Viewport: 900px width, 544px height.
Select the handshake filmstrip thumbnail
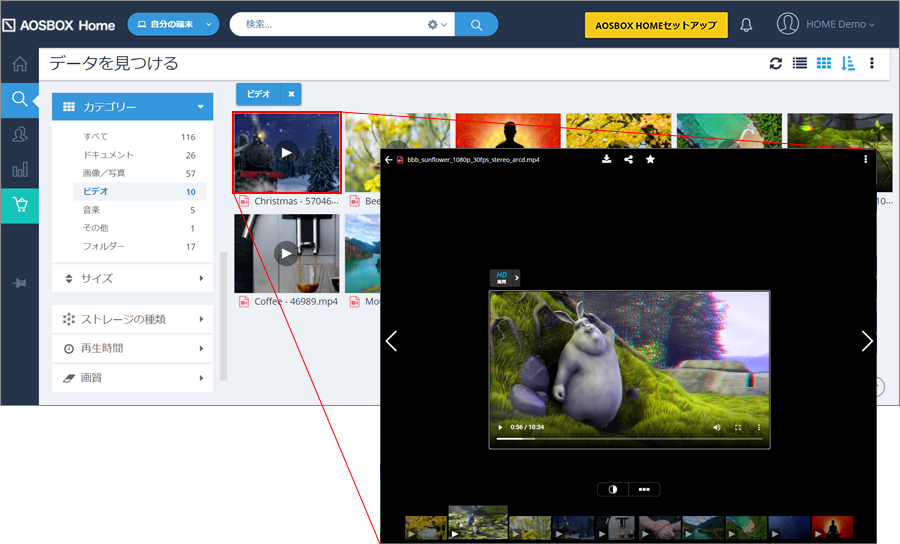coord(659,528)
